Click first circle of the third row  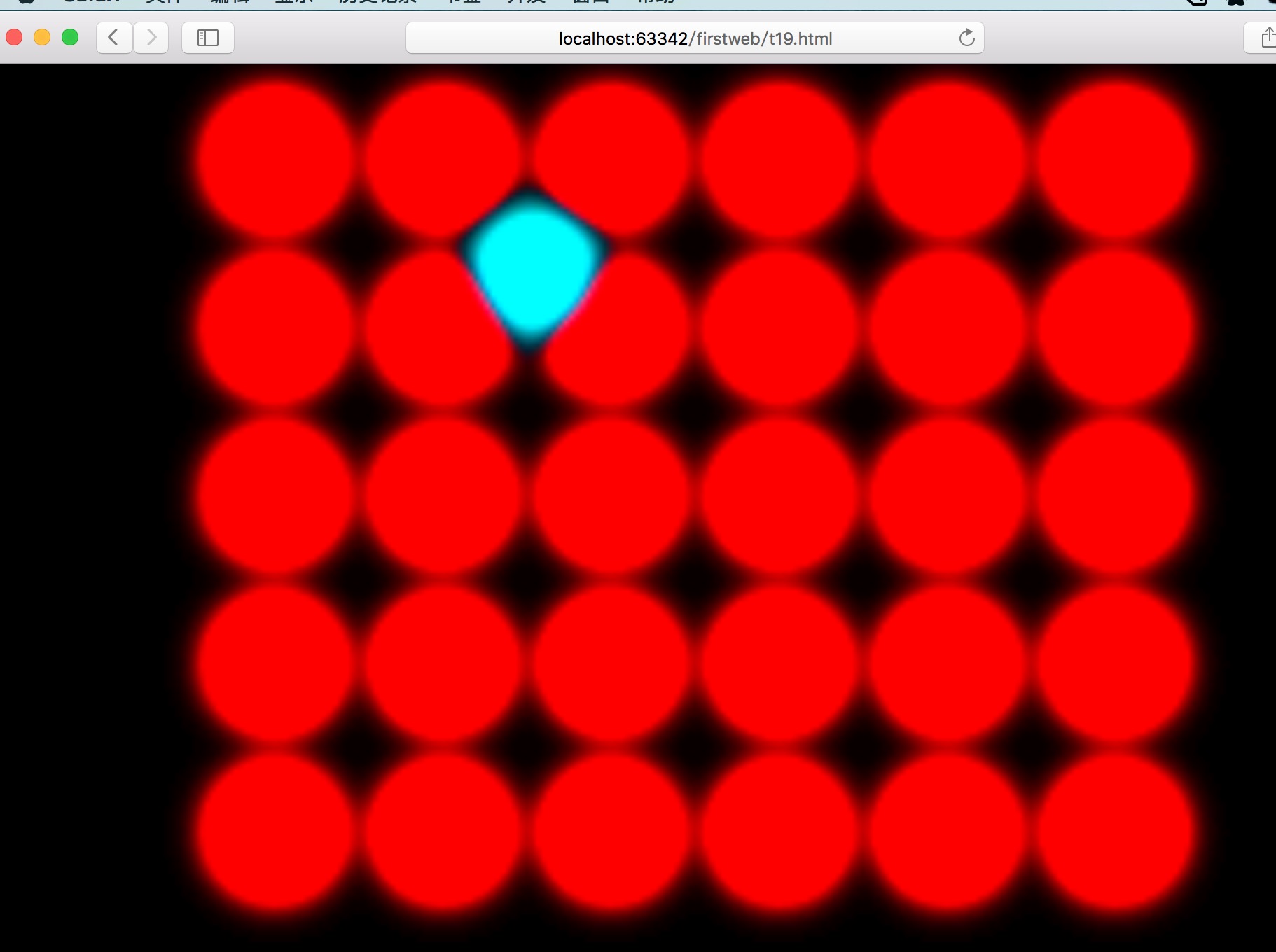[275, 497]
